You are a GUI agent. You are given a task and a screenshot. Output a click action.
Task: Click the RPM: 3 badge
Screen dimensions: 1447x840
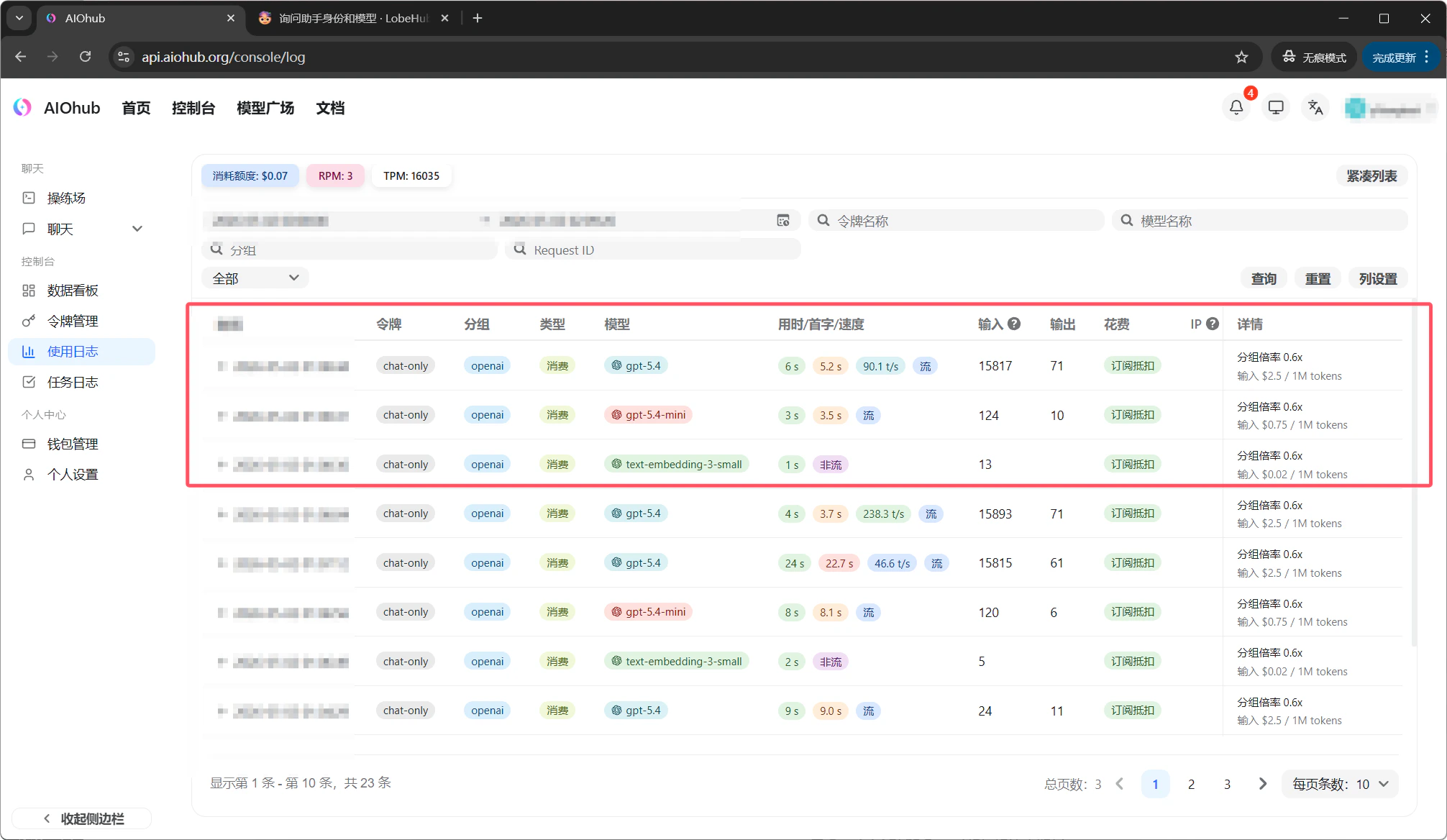click(335, 175)
